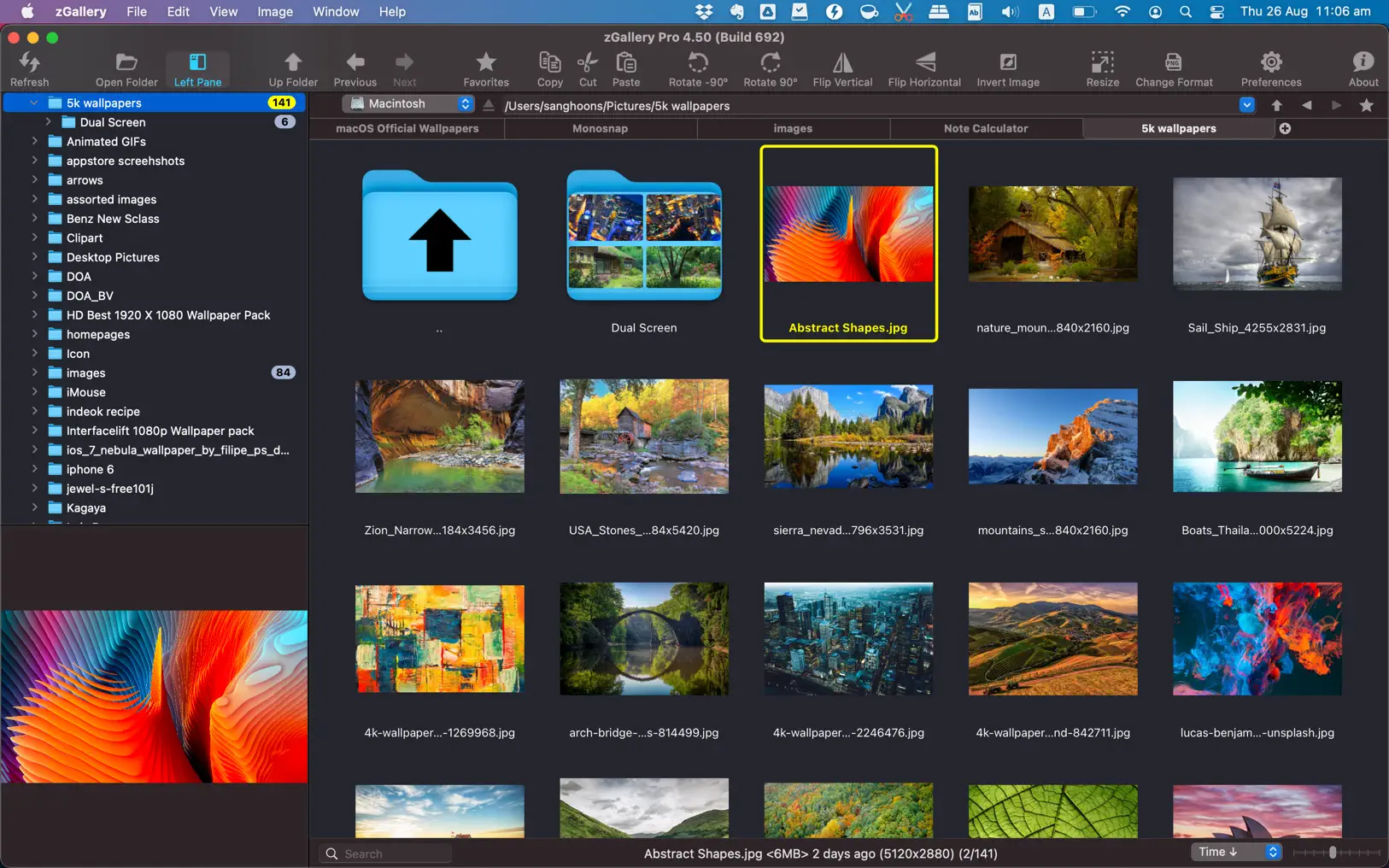This screenshot has height=868, width=1389.
Task: Open the Resize tool
Action: pyautogui.click(x=1103, y=68)
